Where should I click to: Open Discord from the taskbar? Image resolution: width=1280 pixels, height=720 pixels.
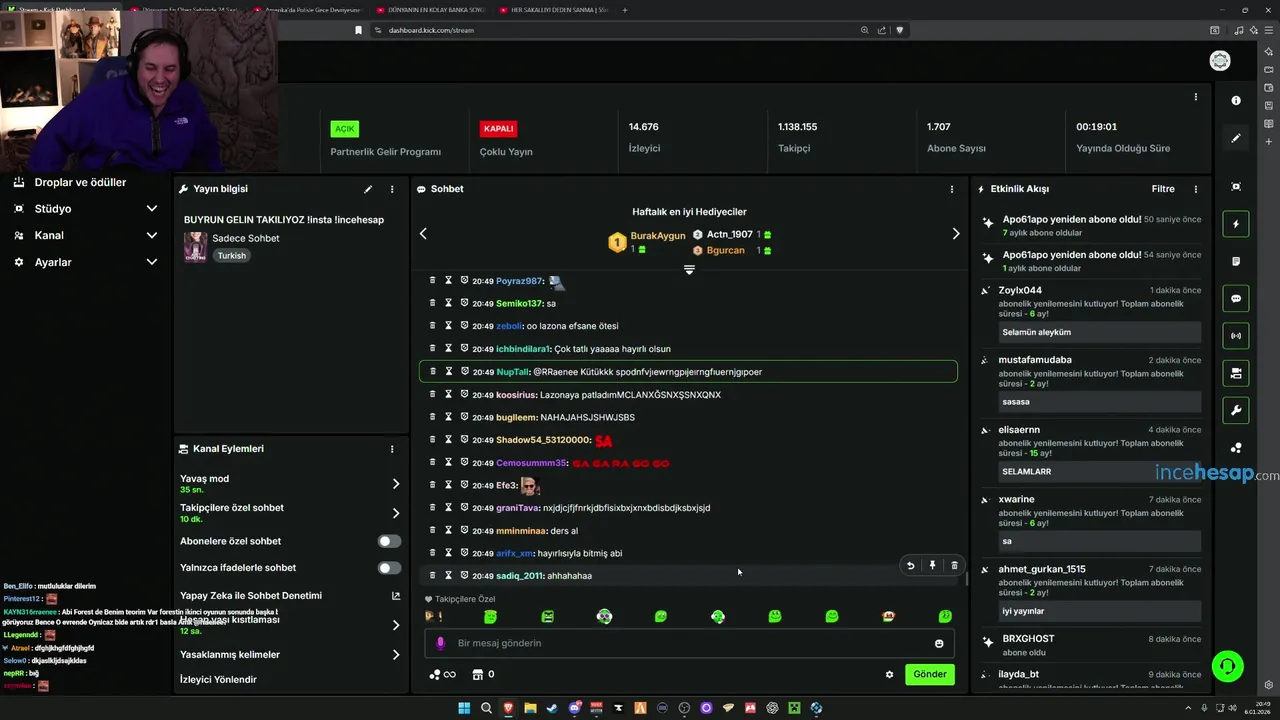tap(574, 708)
